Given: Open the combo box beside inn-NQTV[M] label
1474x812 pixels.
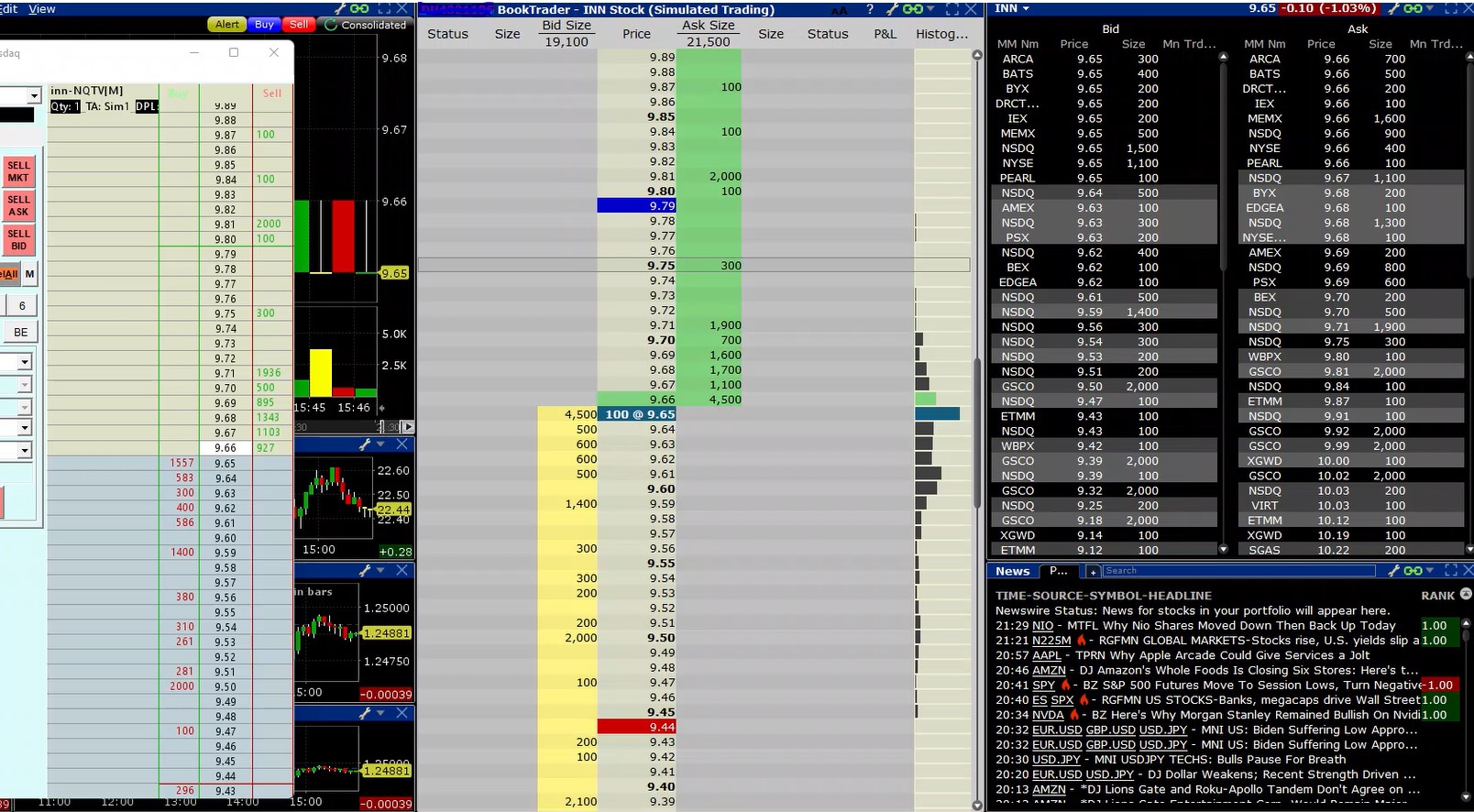Looking at the screenshot, I should tap(34, 95).
